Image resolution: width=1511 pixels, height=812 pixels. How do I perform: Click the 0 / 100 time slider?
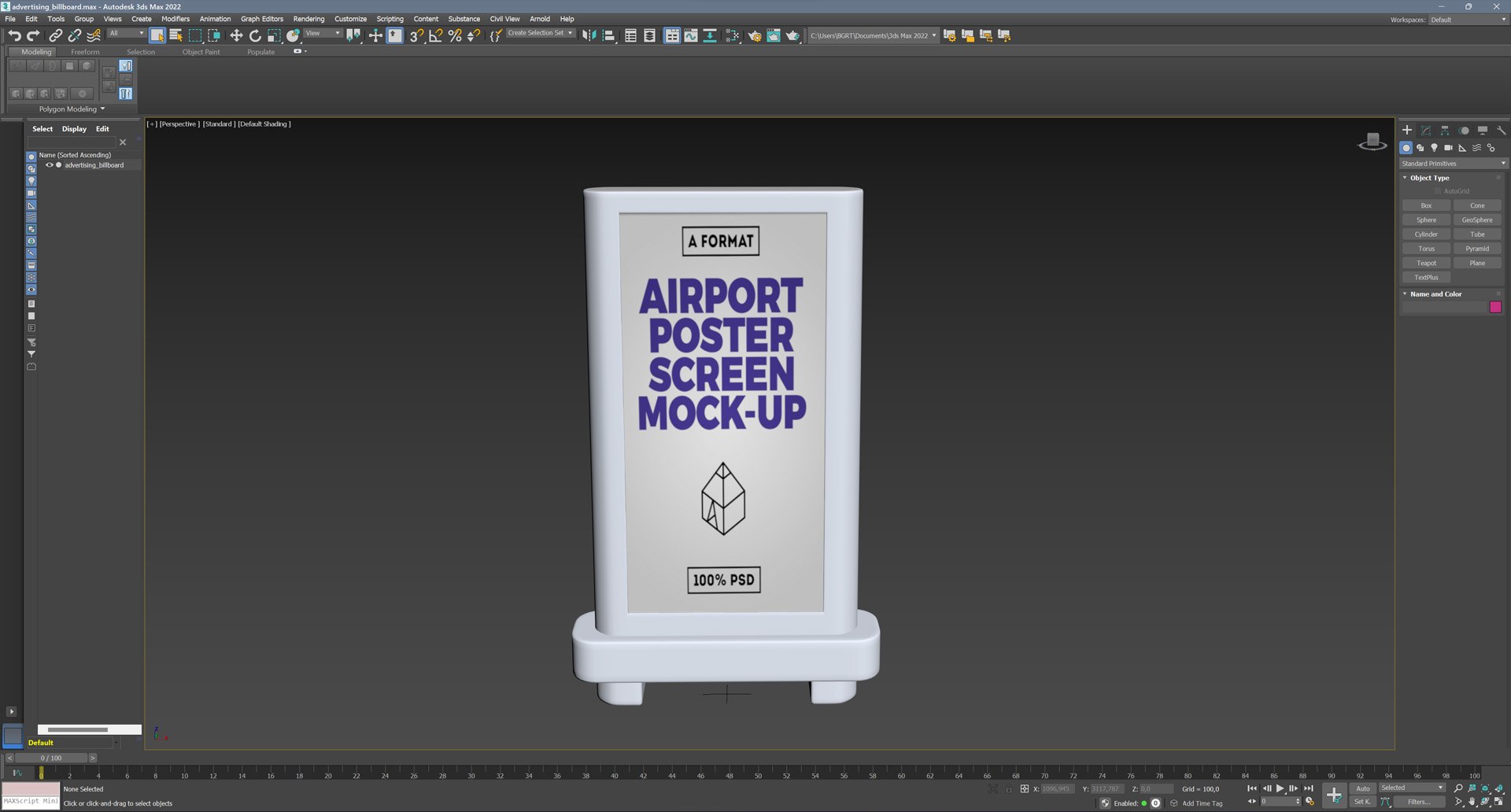coord(51,758)
